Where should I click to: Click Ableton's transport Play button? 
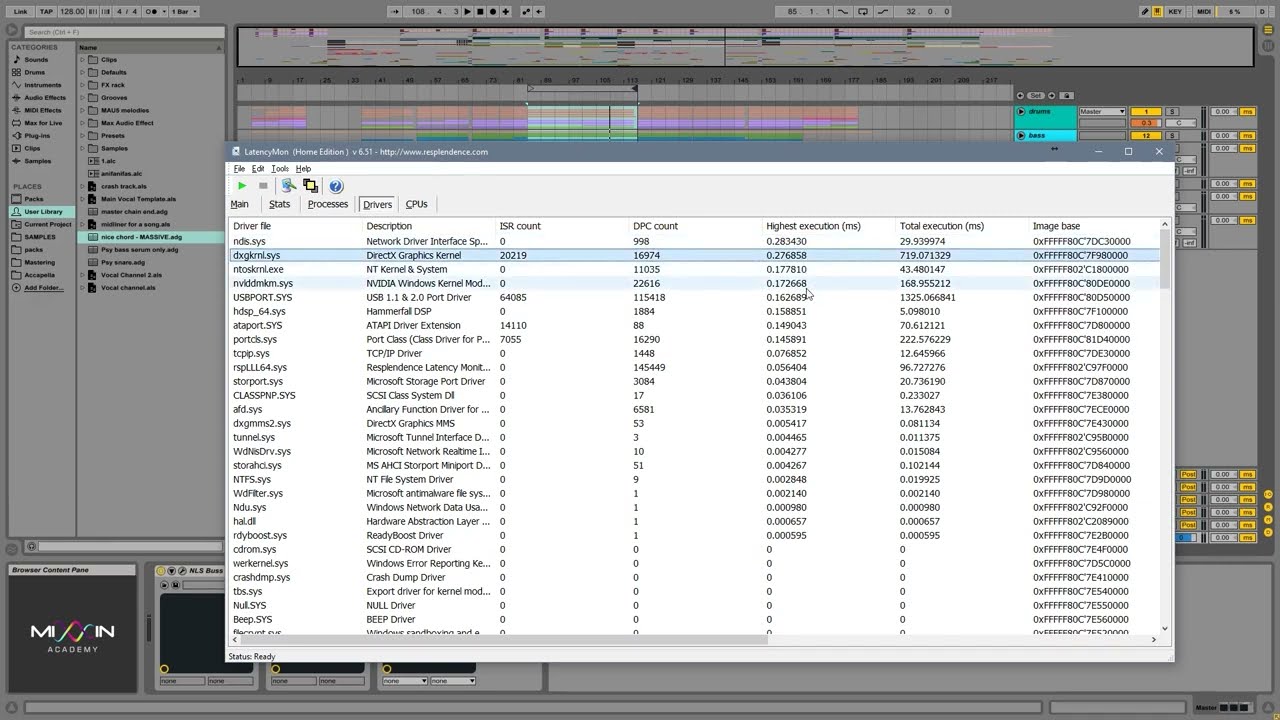[467, 12]
